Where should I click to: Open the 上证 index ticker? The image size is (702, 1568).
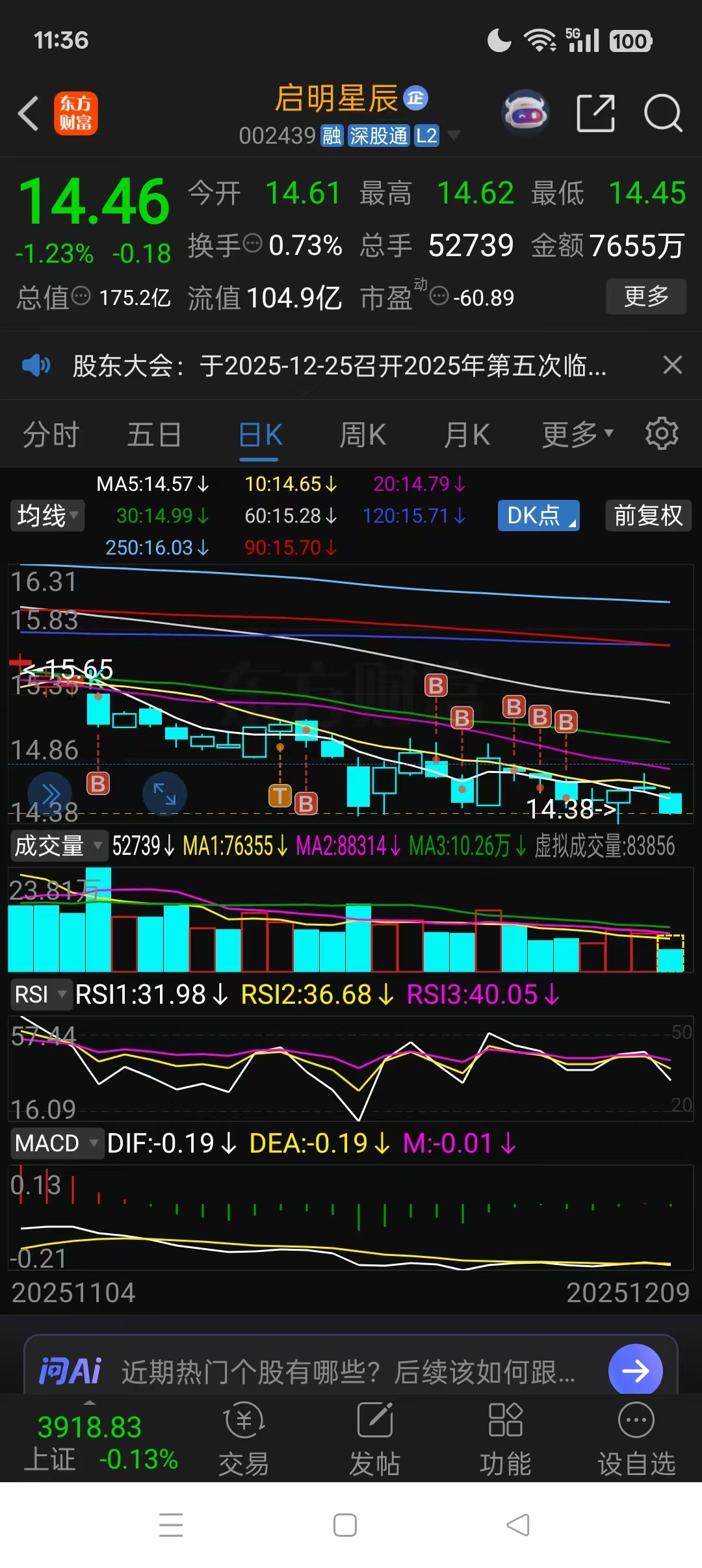coord(101,1443)
